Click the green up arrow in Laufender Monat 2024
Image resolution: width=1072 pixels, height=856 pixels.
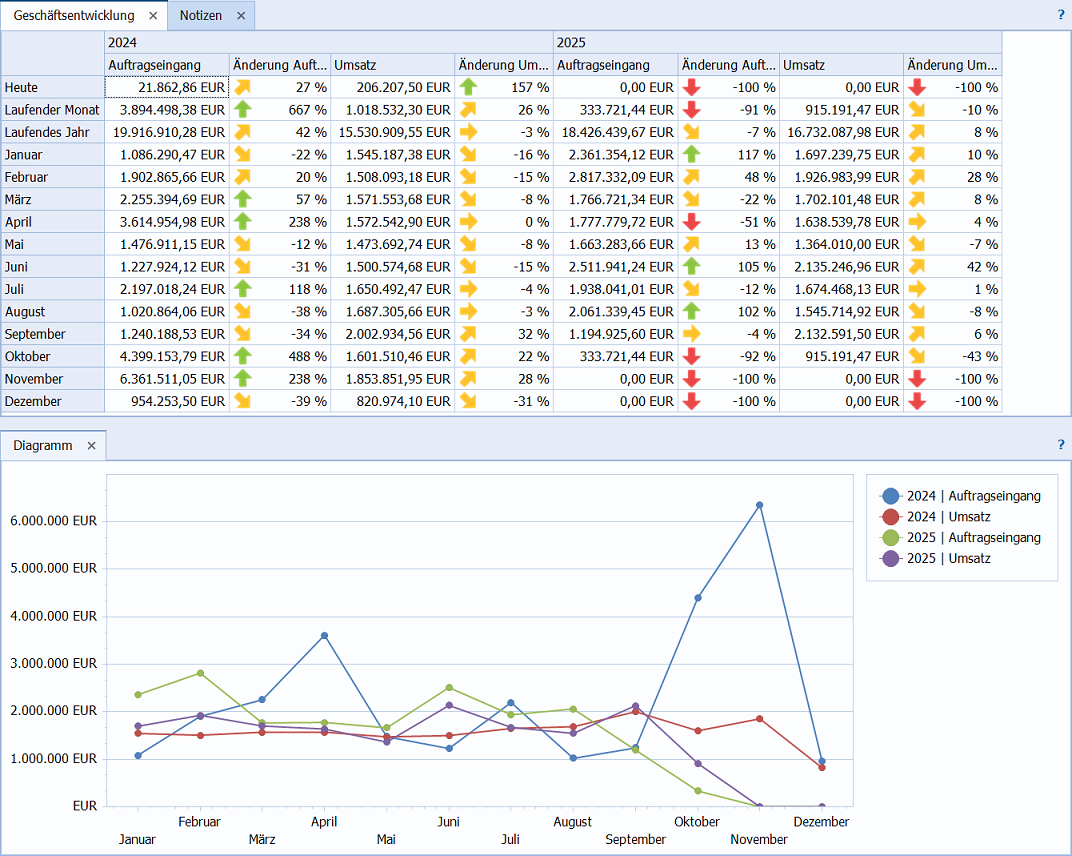(243, 109)
